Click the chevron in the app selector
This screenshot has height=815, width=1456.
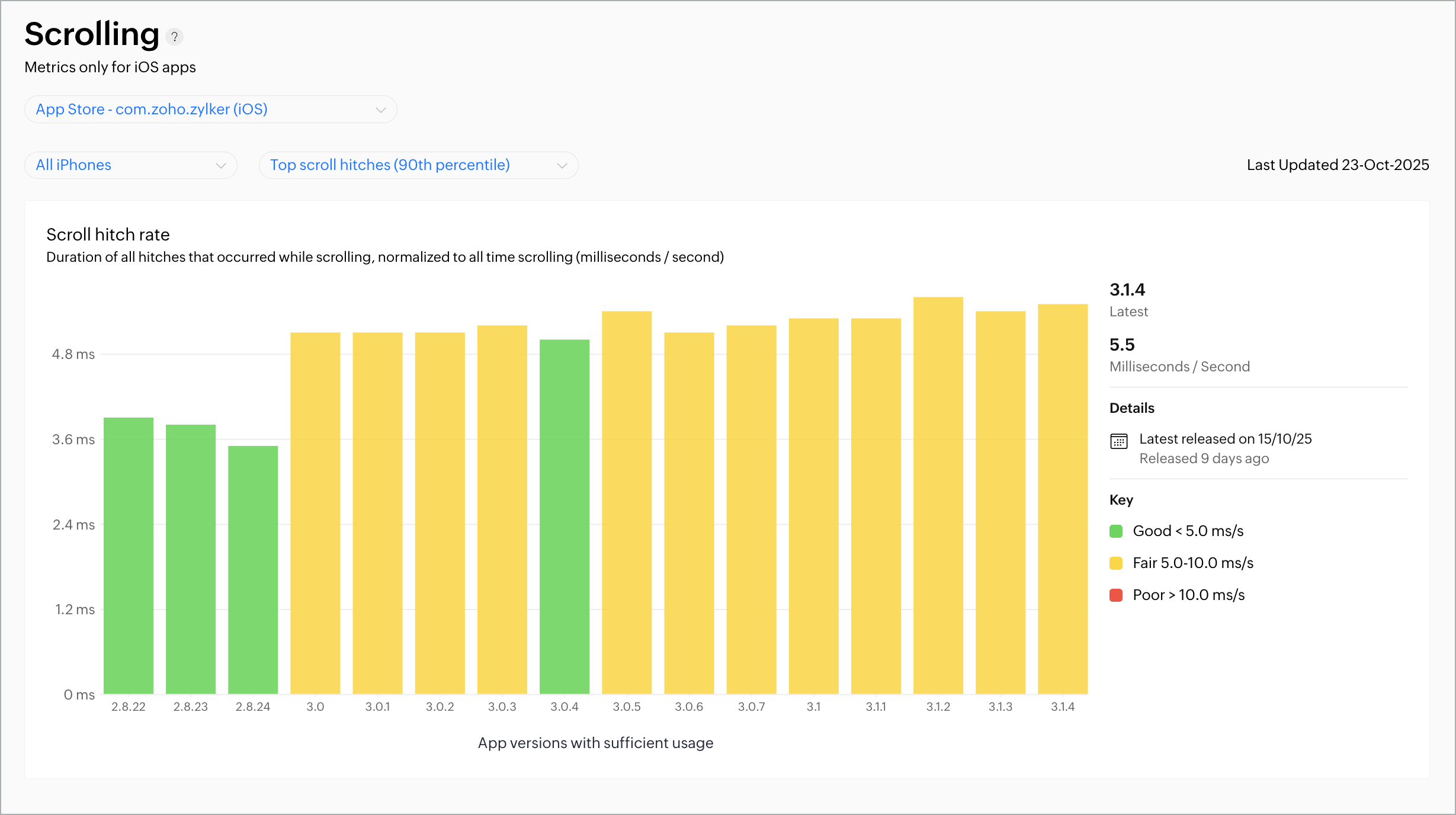tap(381, 110)
